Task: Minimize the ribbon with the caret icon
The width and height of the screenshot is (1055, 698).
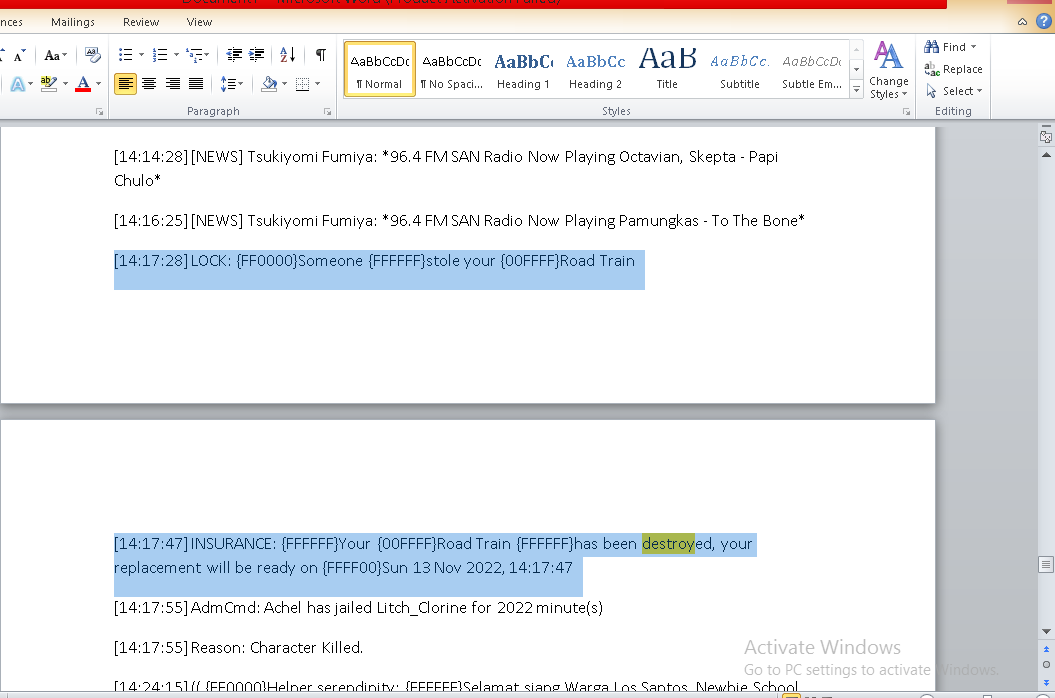Action: pyautogui.click(x=1022, y=22)
